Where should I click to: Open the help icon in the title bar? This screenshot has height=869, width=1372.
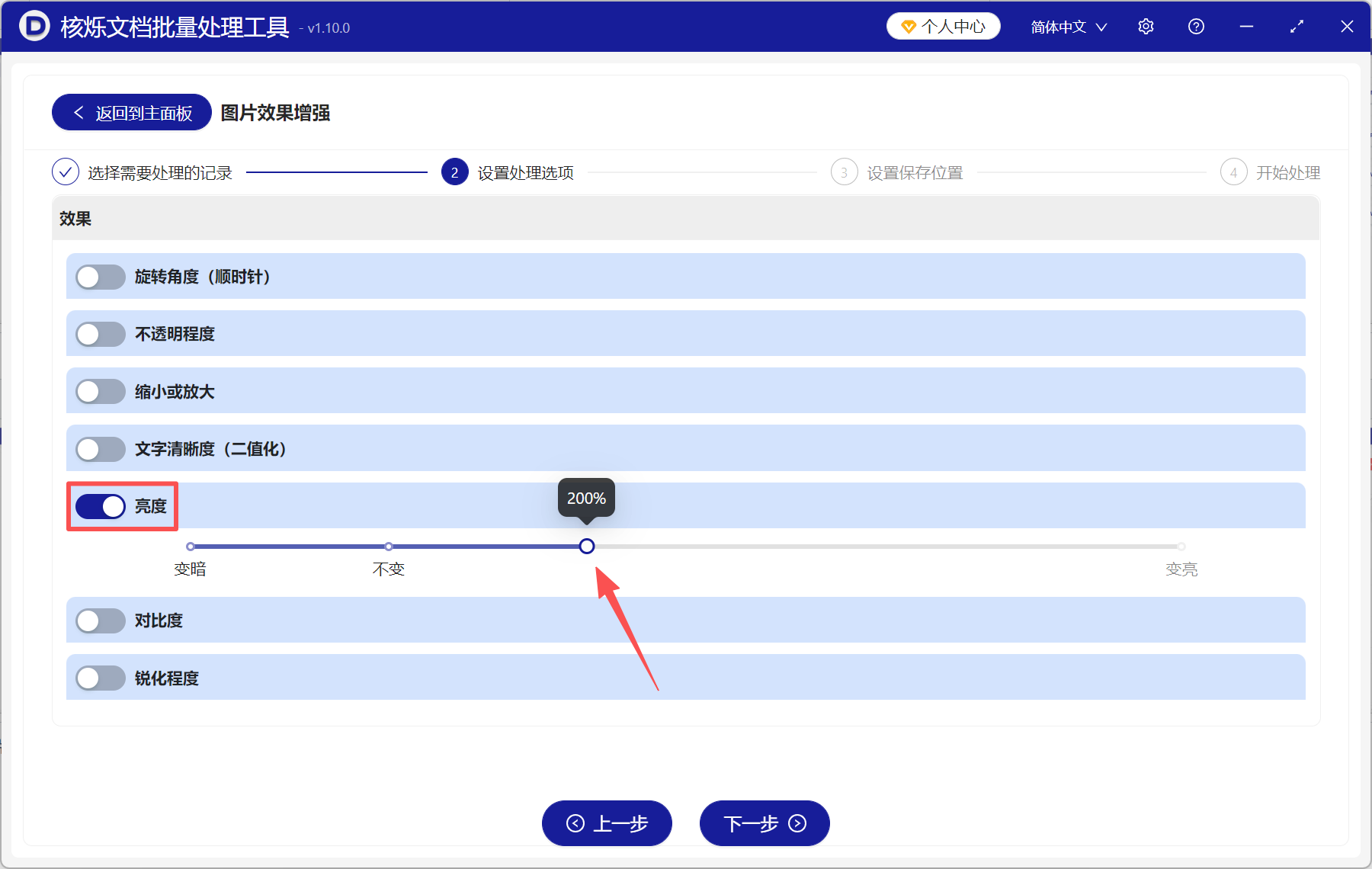[x=1196, y=26]
